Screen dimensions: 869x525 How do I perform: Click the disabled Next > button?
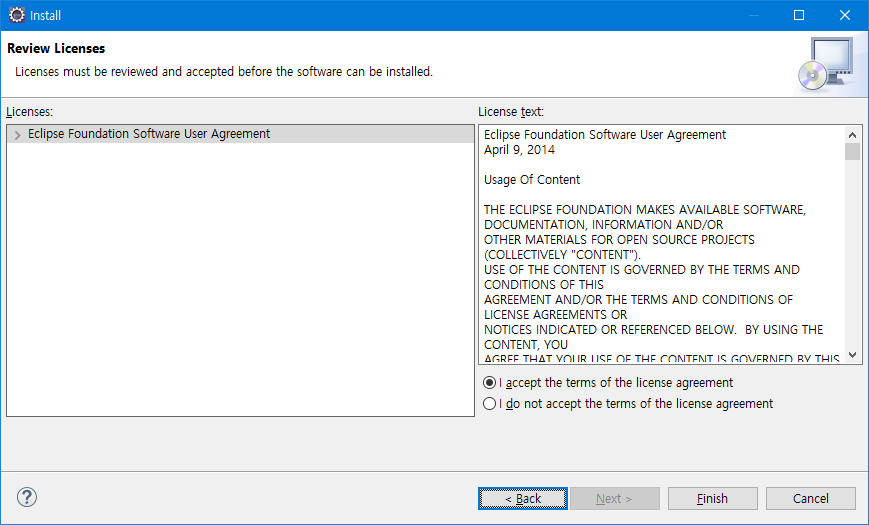pyautogui.click(x=614, y=498)
